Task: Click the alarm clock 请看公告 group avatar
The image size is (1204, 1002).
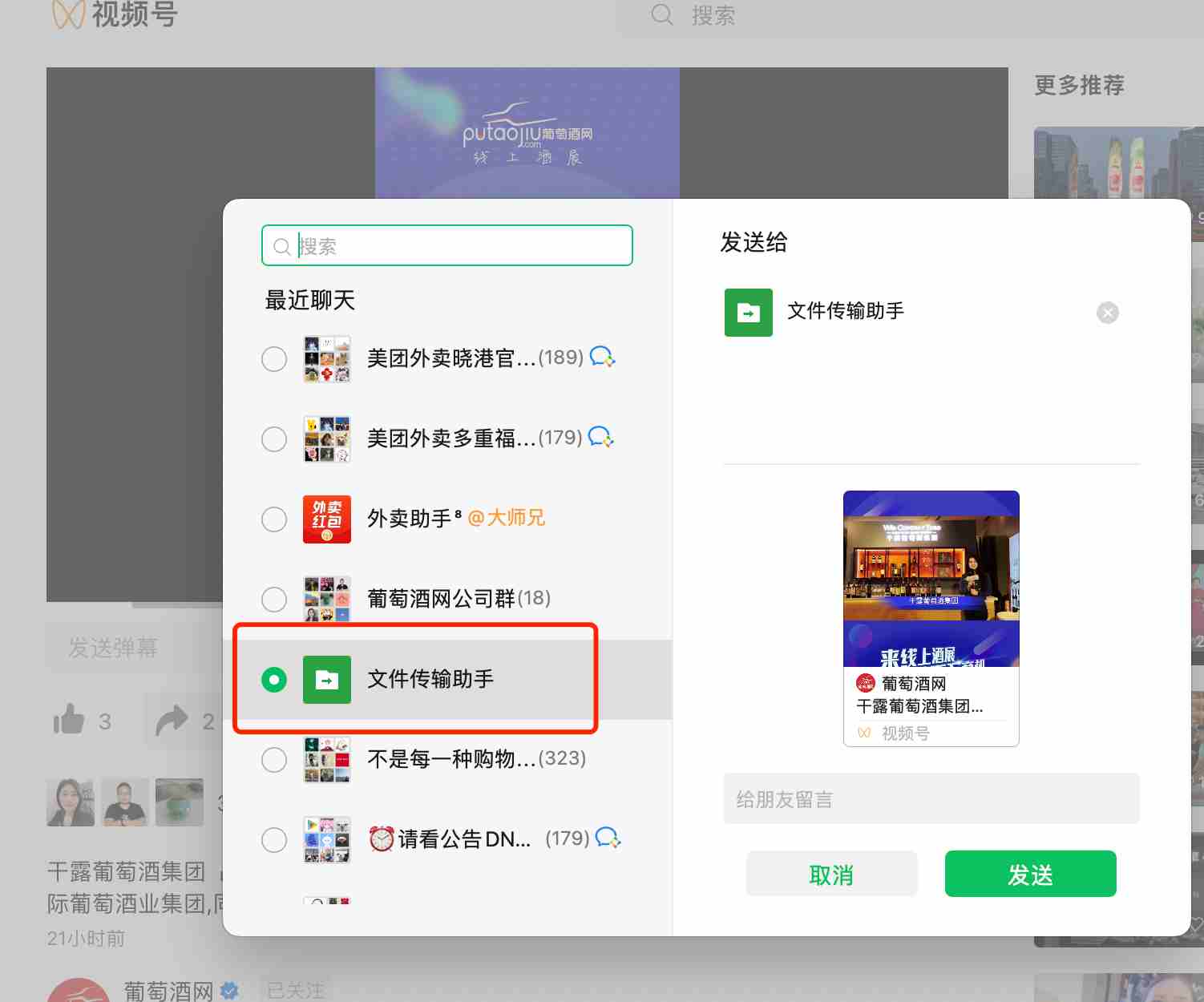Action: tap(326, 839)
